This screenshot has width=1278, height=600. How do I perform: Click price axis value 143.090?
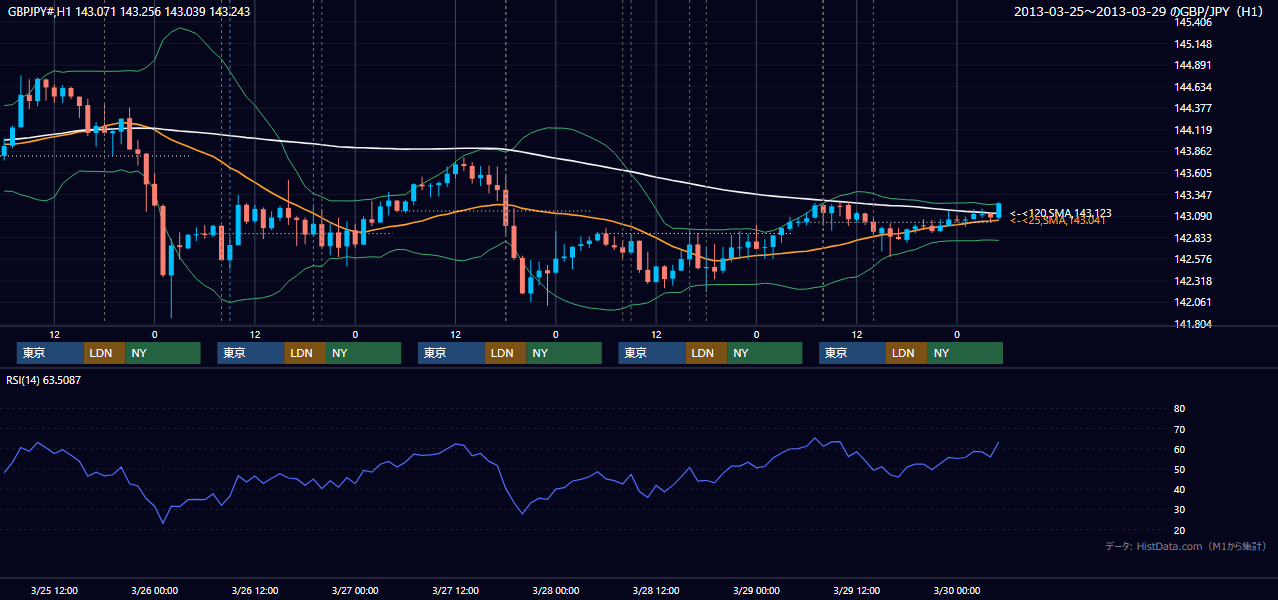click(x=1193, y=216)
